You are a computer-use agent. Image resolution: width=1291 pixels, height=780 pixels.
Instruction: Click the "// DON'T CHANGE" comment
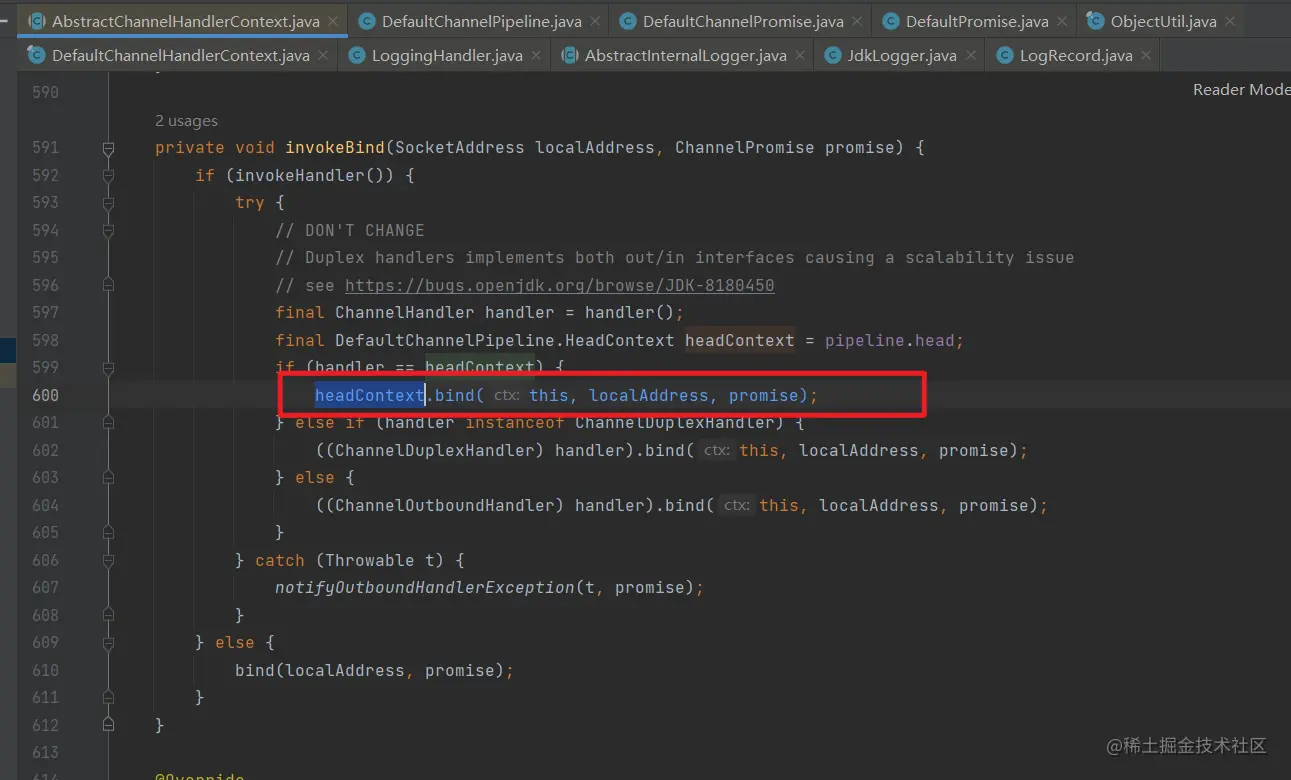[350, 230]
